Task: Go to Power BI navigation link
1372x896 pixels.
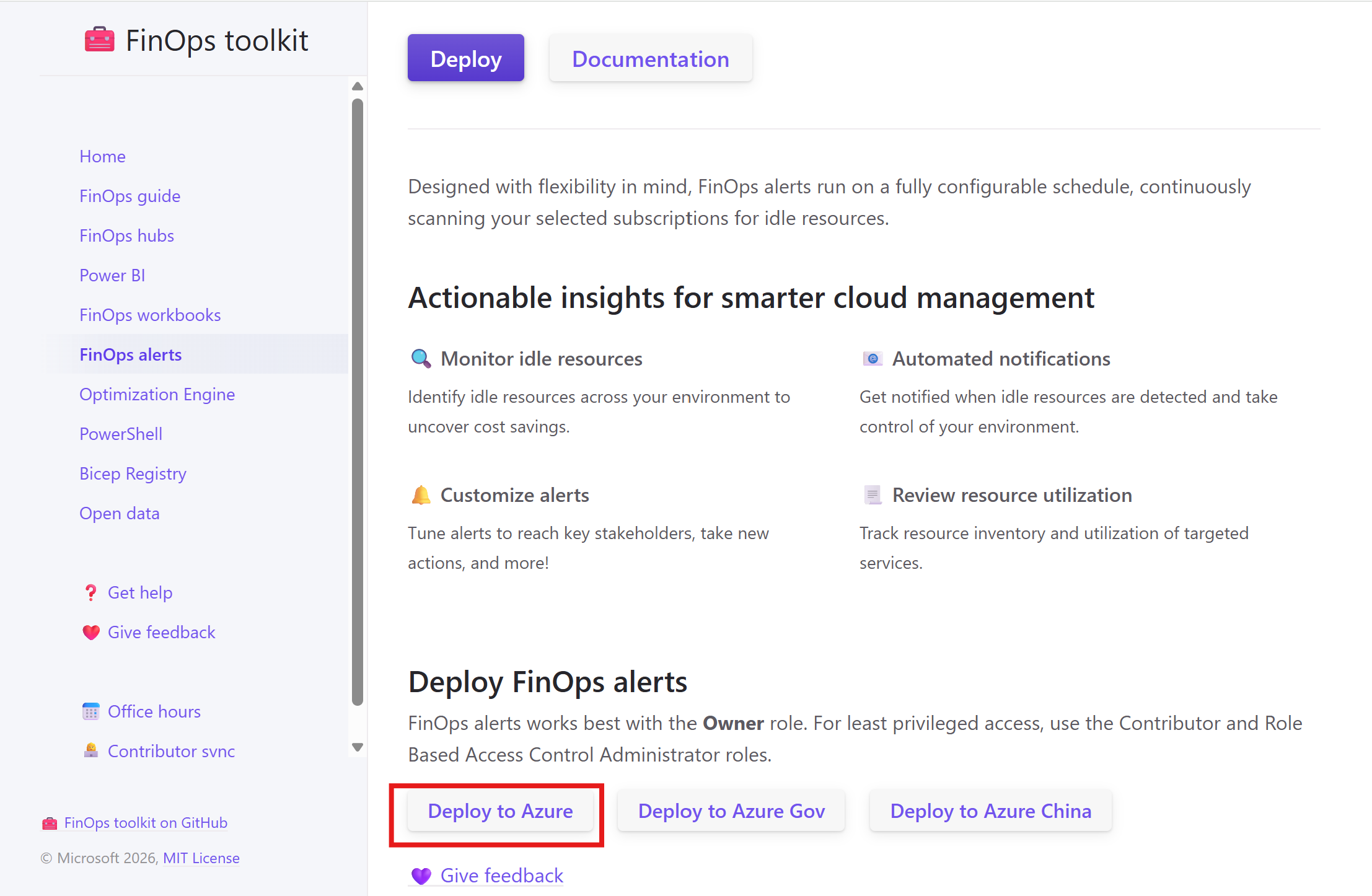Action: (112, 275)
